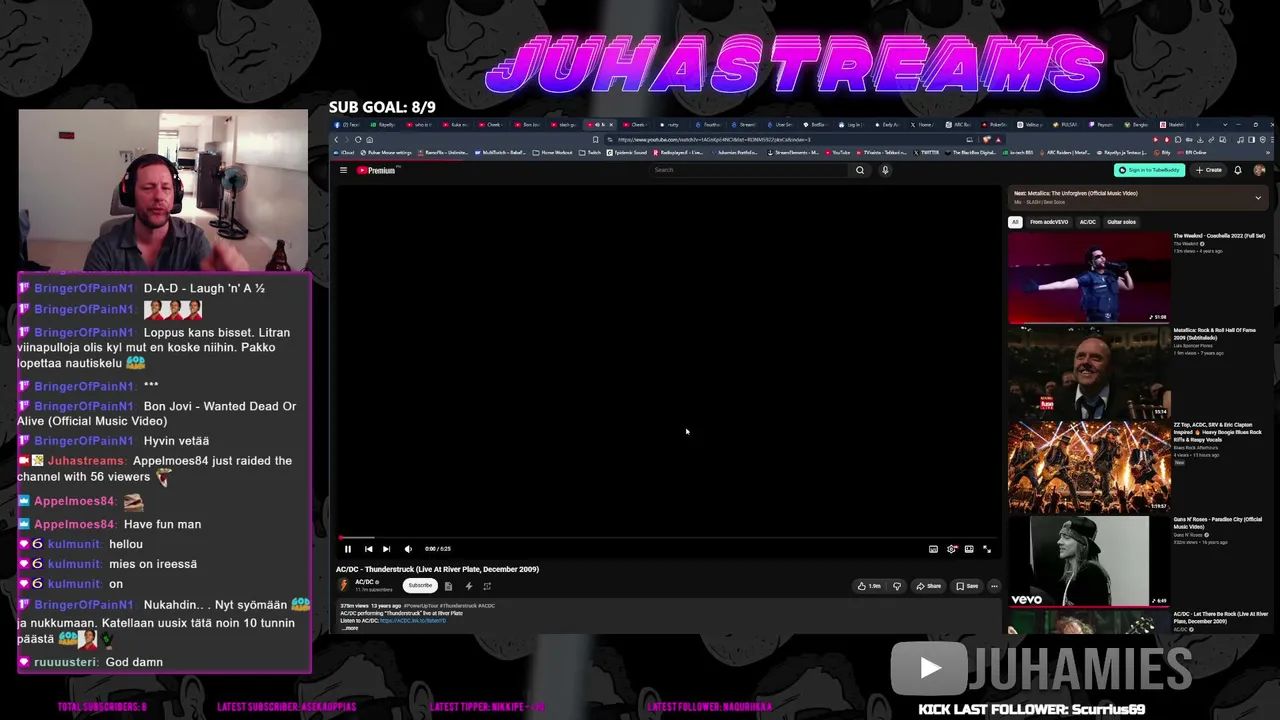Viewport: 1280px width, 720px height.
Task: Open the Epidemic Sound bookmark
Action: (628, 153)
